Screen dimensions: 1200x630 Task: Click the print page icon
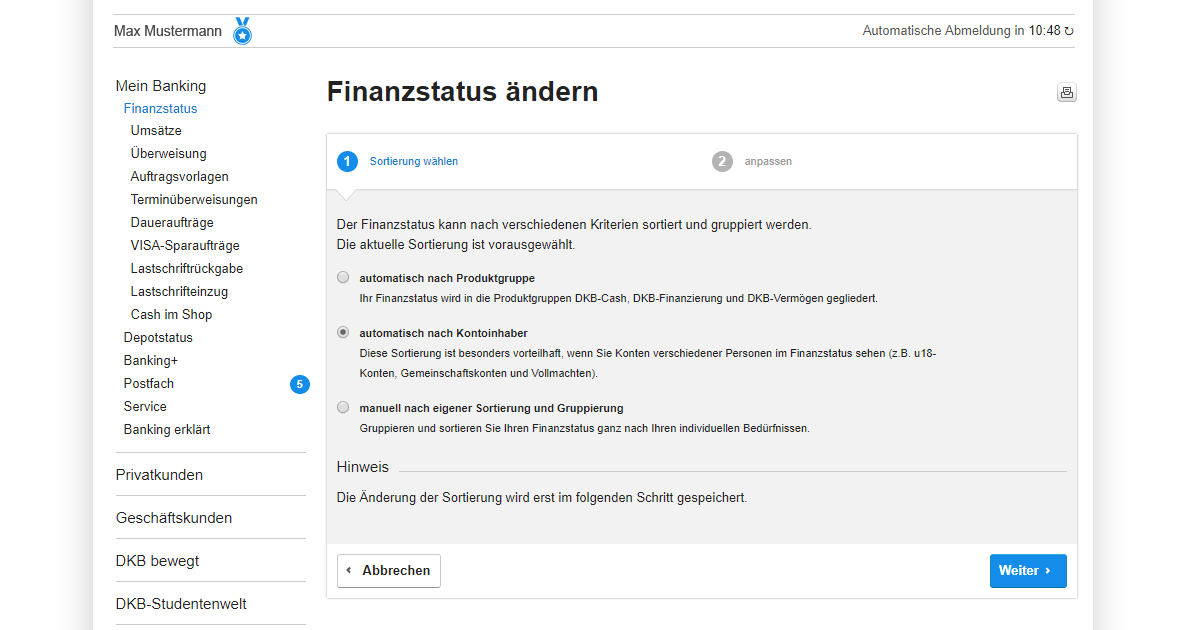[x=1067, y=93]
